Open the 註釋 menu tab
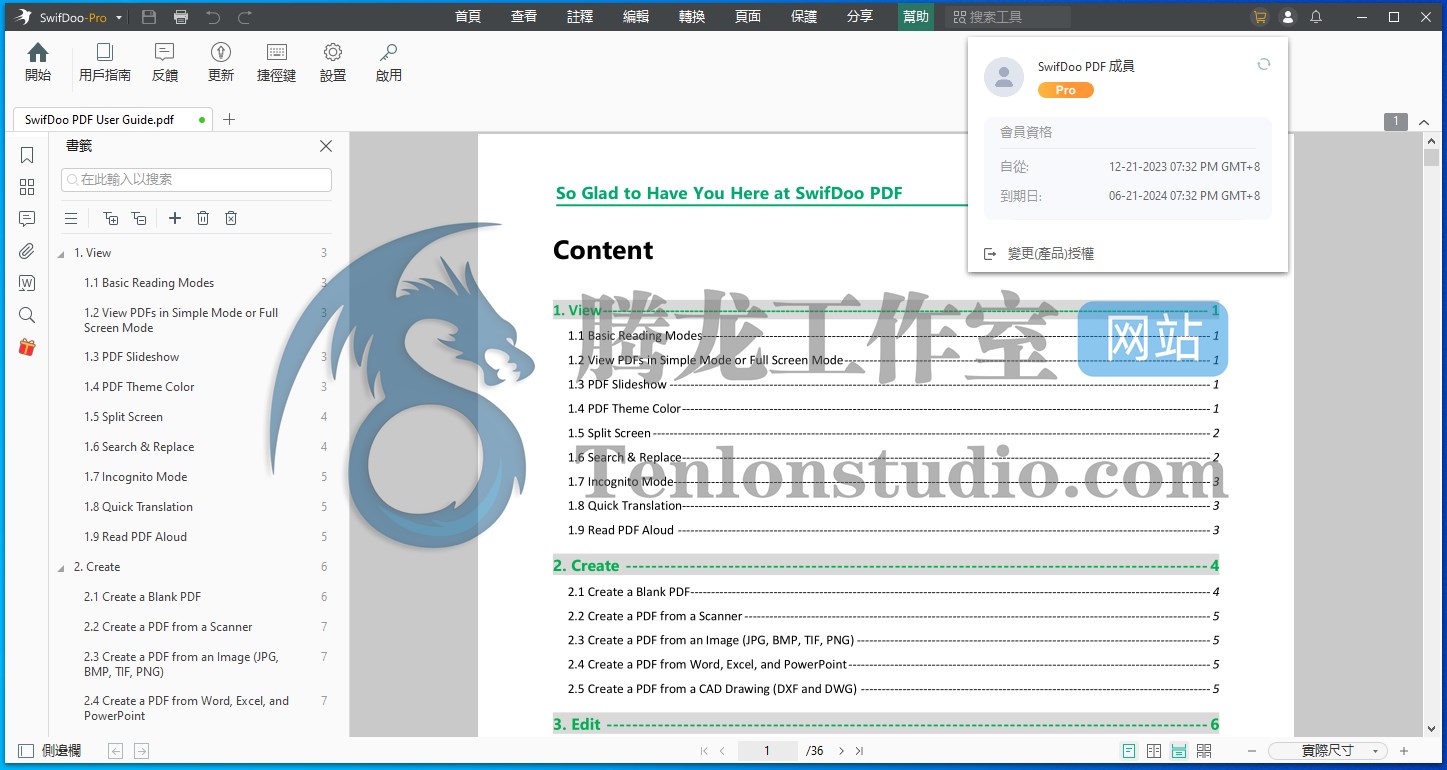The image size is (1447, 770). [579, 17]
